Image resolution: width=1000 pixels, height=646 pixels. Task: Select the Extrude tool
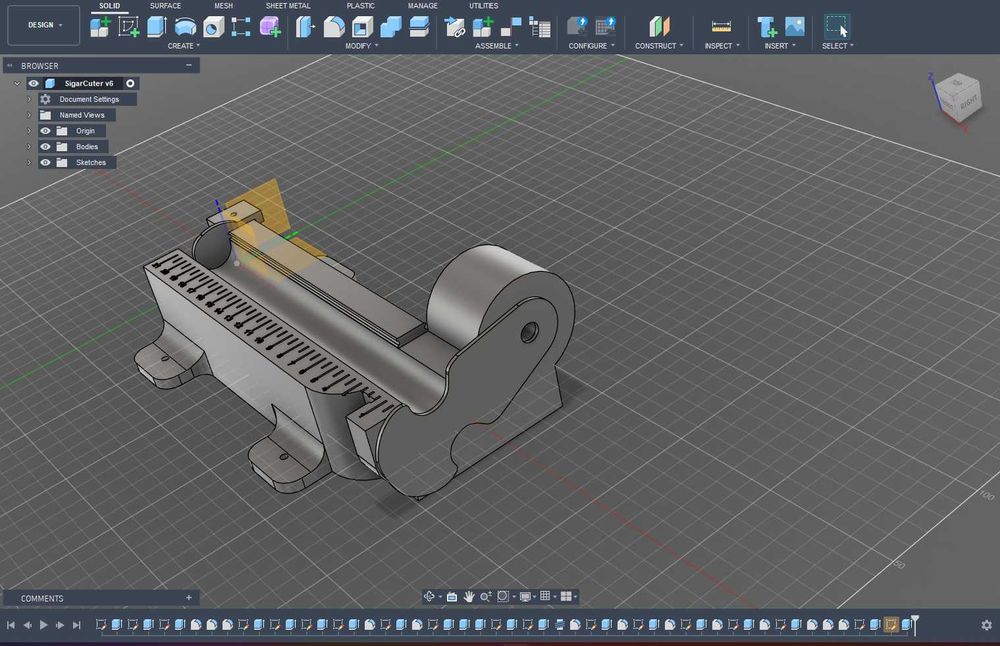click(x=157, y=27)
